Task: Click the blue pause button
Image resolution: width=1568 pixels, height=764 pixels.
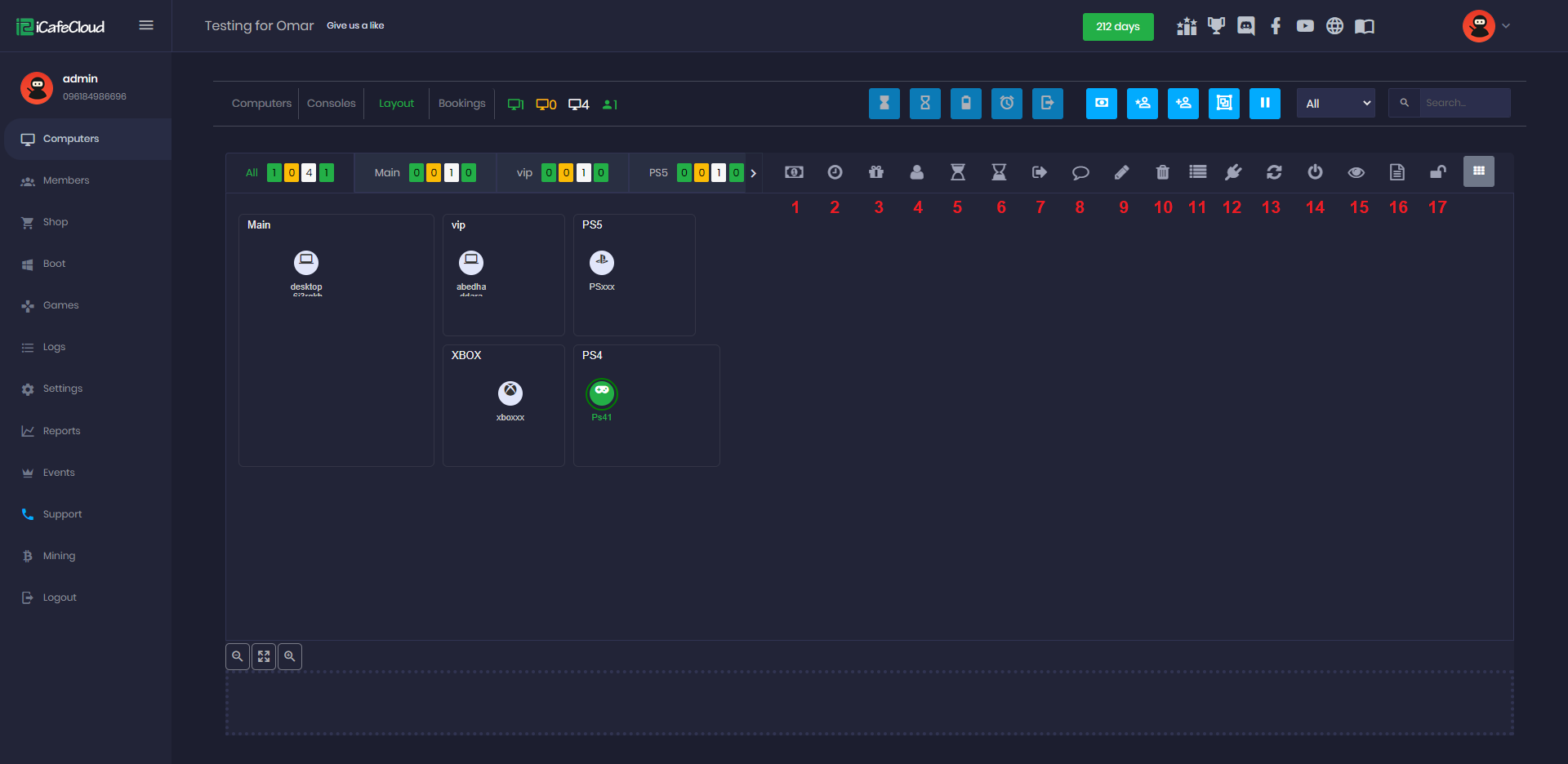Action: [1264, 104]
